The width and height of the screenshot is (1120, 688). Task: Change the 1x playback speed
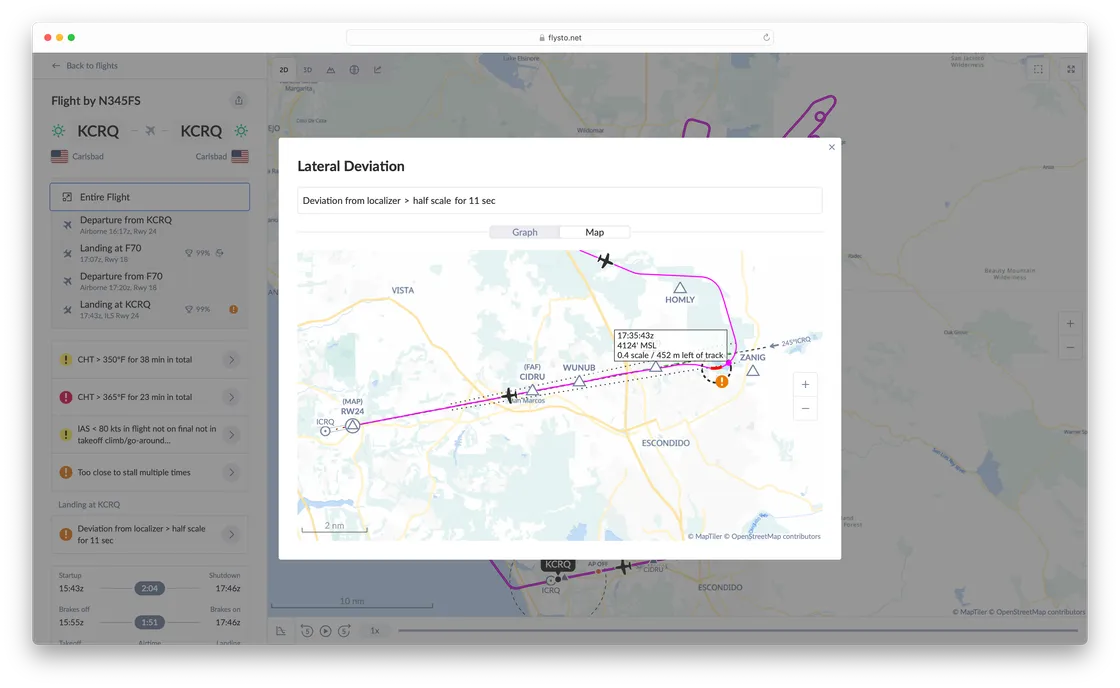pyautogui.click(x=374, y=631)
